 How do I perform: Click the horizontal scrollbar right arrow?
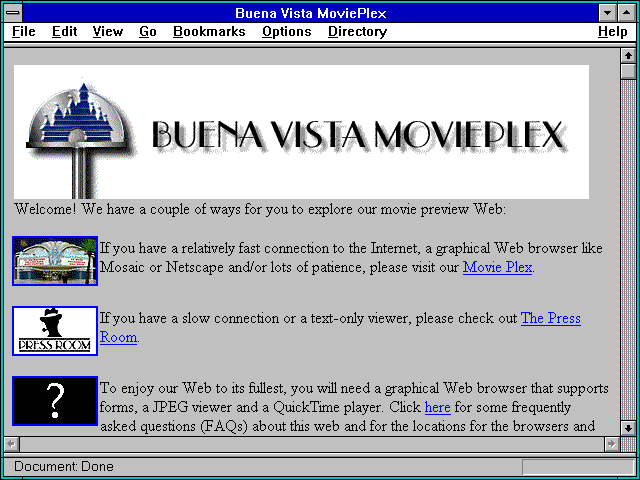(611, 444)
